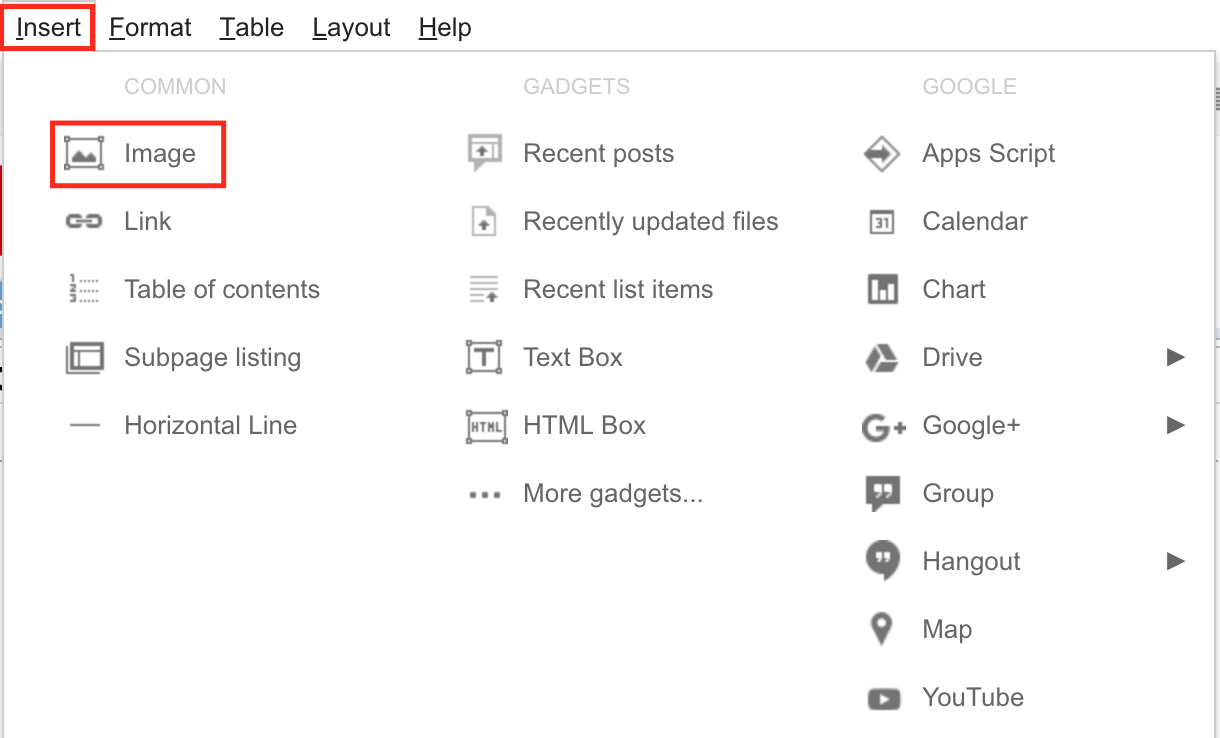This screenshot has height=738, width=1220.
Task: Click the Text Box icon
Action: 484,357
